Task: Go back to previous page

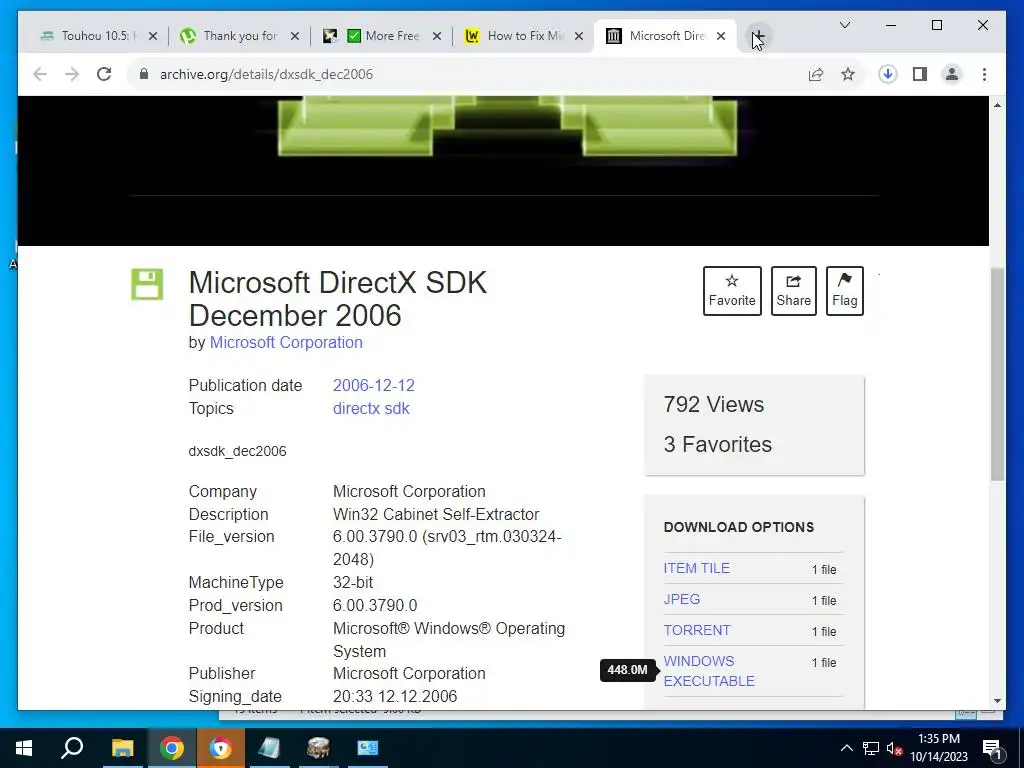Action: 40,74
